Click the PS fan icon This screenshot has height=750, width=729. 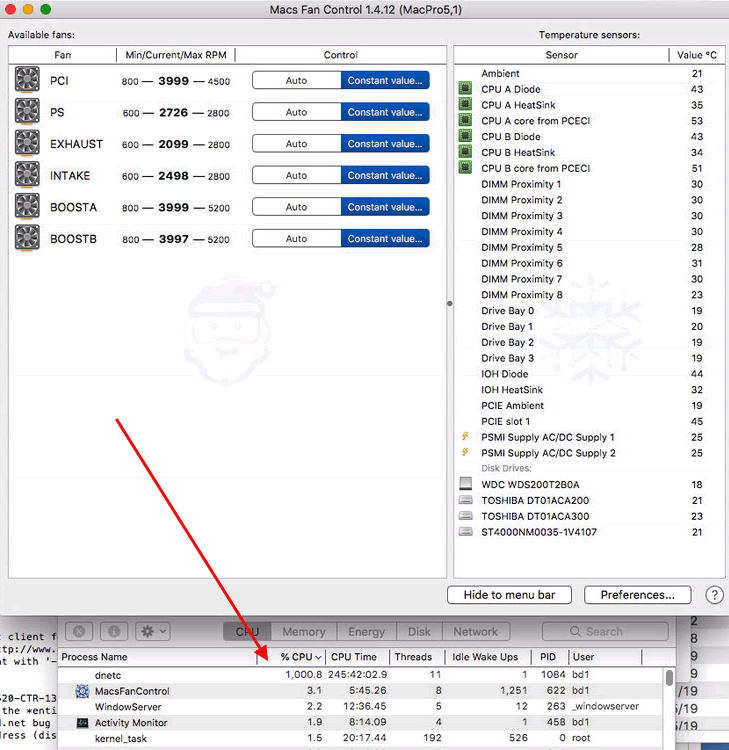[x=27, y=111]
